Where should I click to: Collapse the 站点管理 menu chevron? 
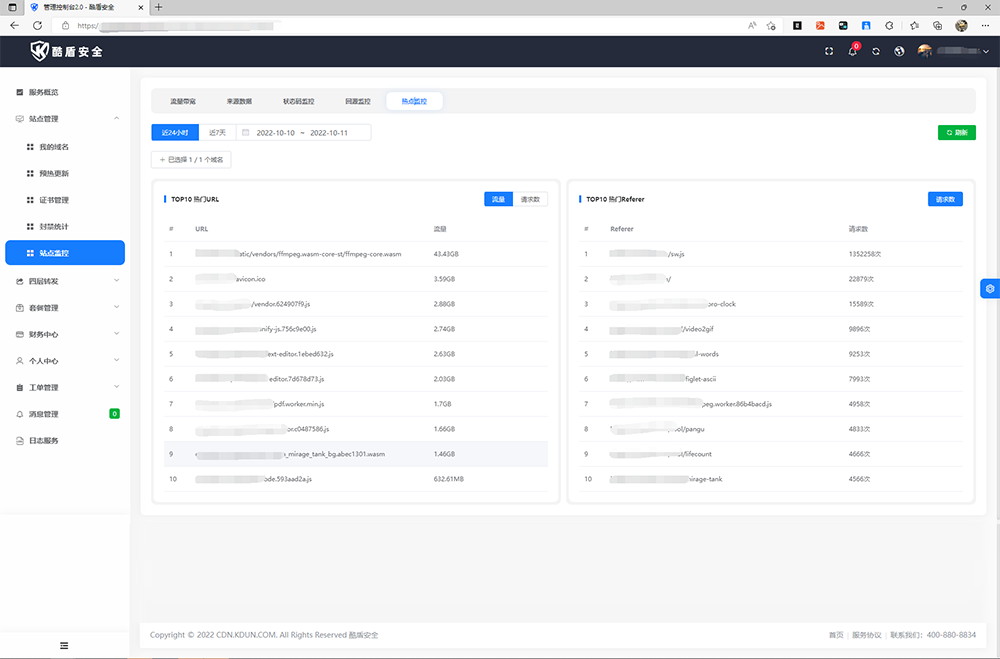(117, 119)
